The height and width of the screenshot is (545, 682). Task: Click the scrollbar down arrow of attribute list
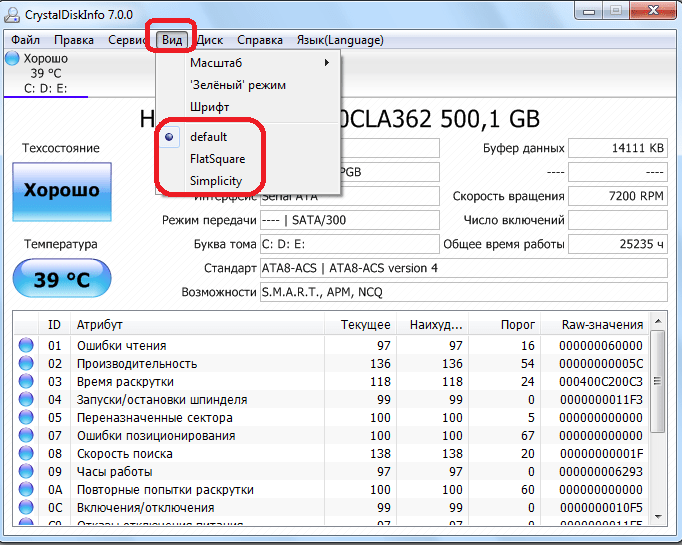click(x=658, y=517)
